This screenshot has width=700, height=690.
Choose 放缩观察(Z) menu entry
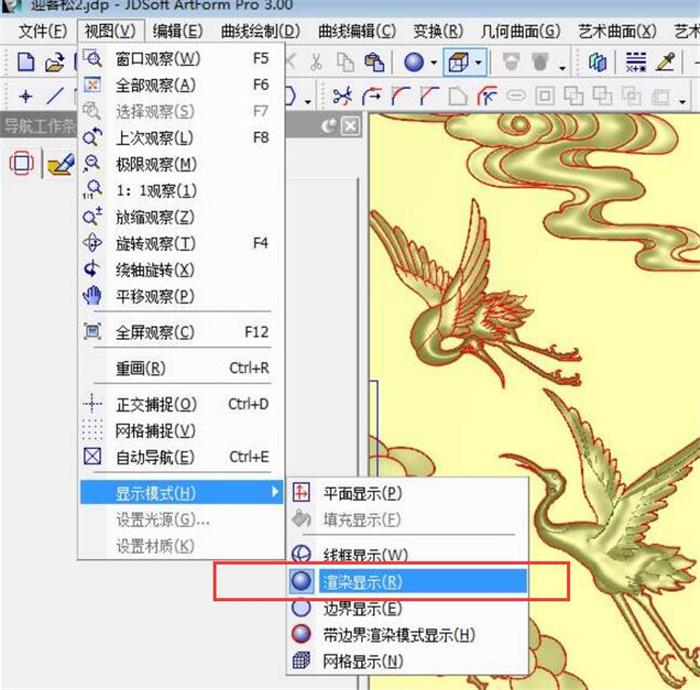pyautogui.click(x=182, y=217)
